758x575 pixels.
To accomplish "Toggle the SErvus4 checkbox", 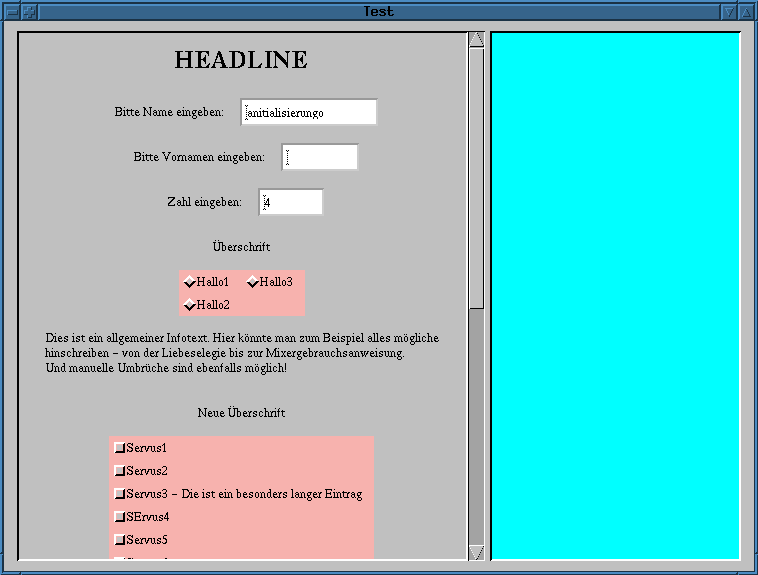I will (120, 517).
